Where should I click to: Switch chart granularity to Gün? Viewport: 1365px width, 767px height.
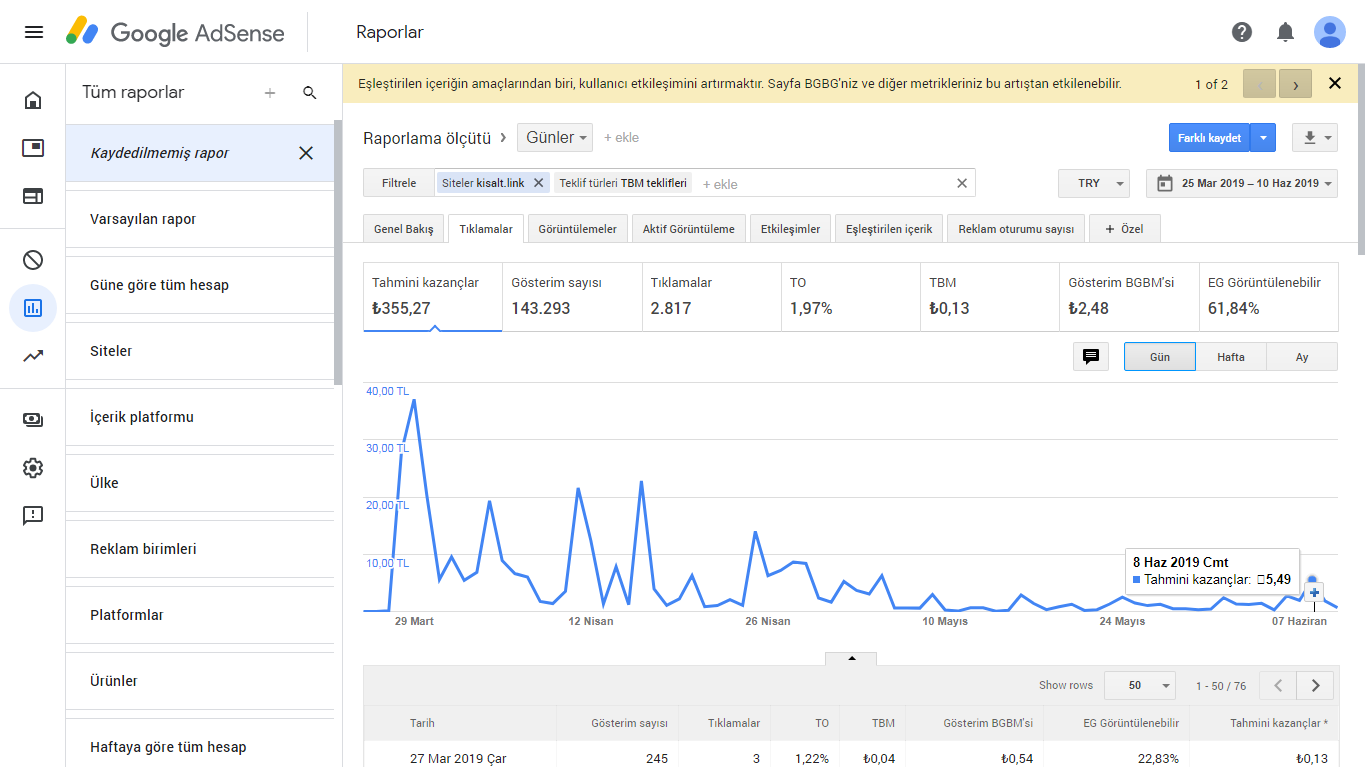click(x=1160, y=357)
